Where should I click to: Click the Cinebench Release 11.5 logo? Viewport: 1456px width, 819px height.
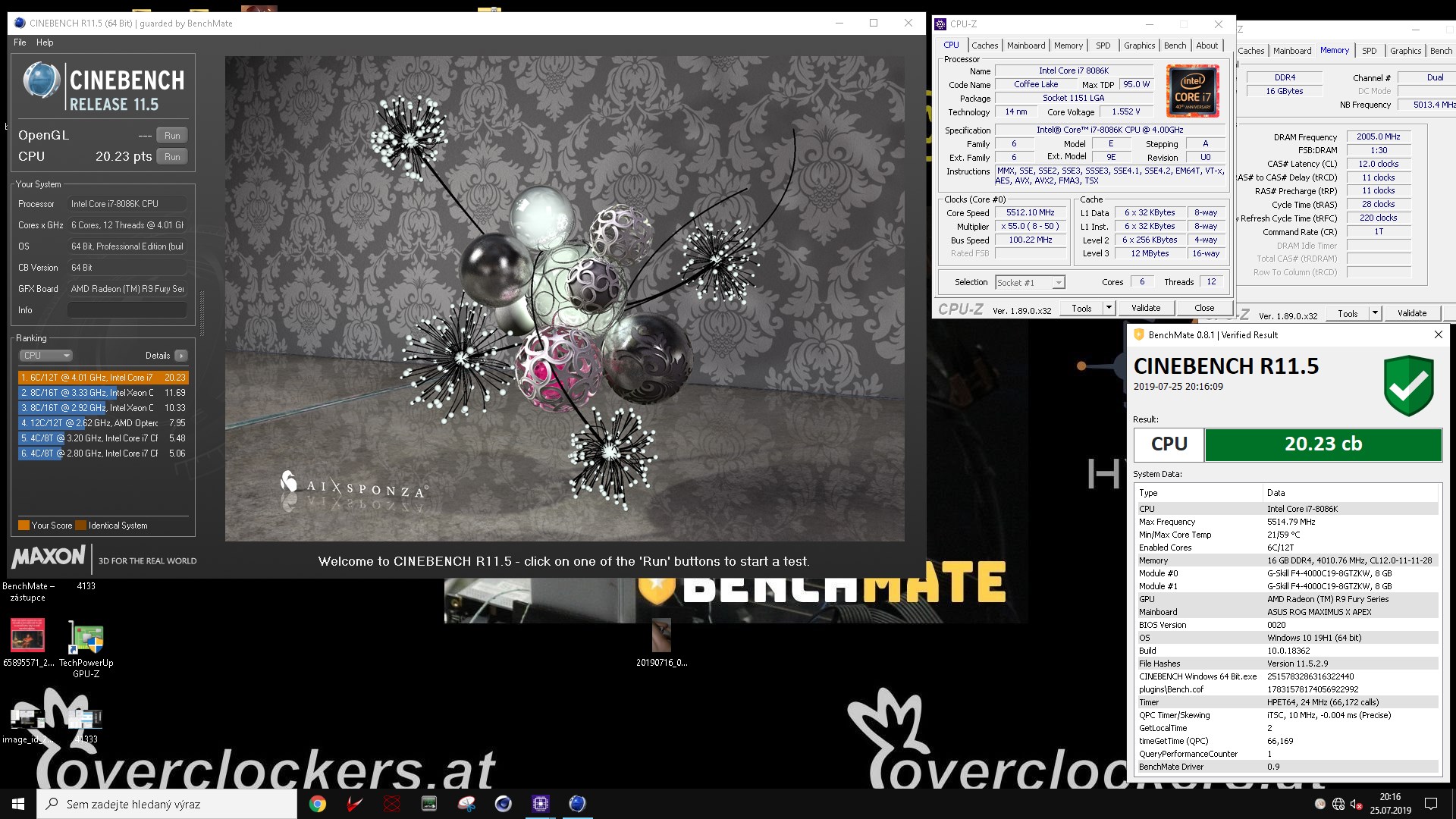[103, 86]
